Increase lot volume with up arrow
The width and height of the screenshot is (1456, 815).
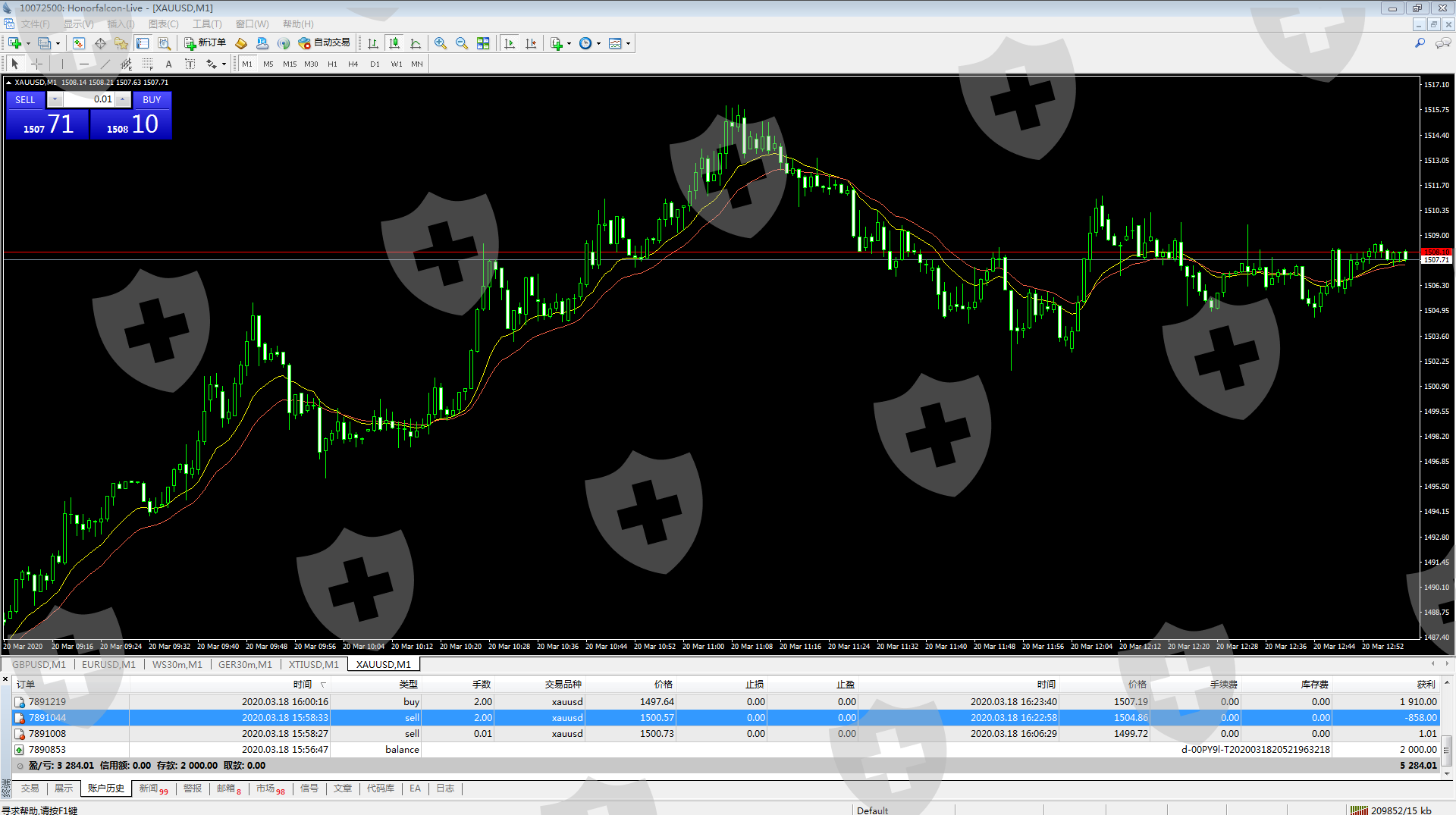pos(122,99)
